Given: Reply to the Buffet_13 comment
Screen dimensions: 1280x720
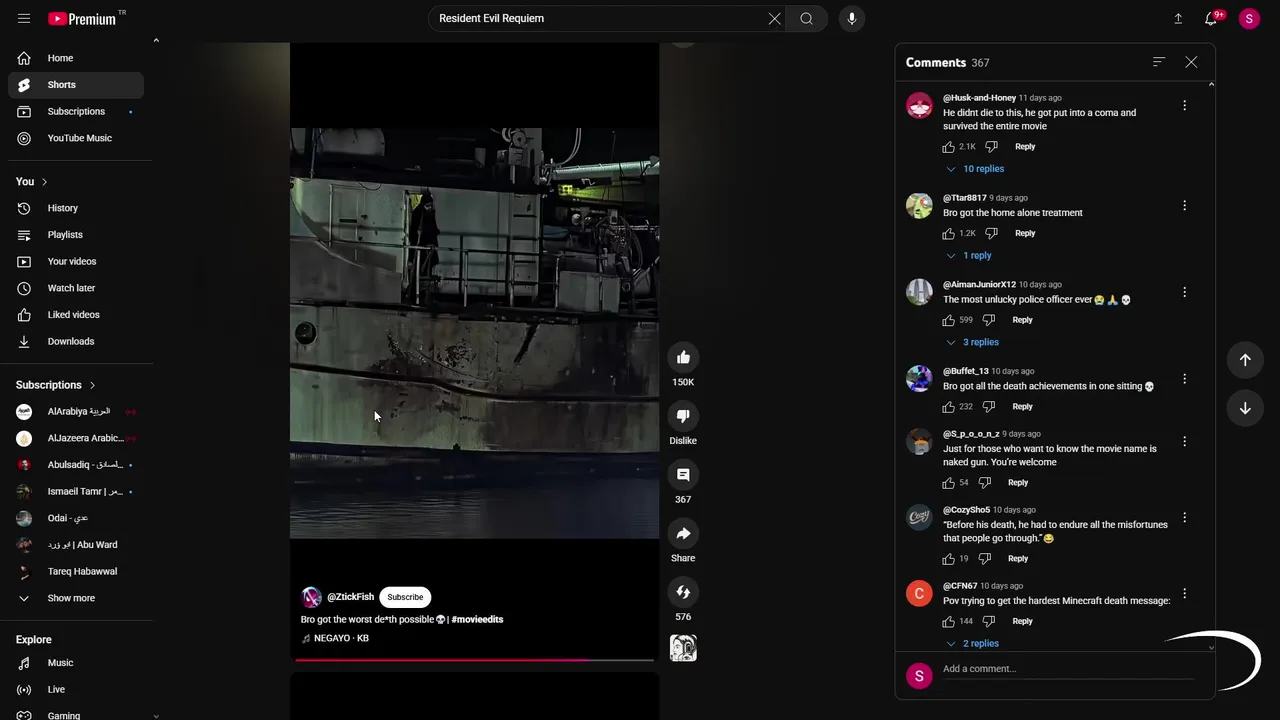Looking at the screenshot, I should coord(1022,407).
